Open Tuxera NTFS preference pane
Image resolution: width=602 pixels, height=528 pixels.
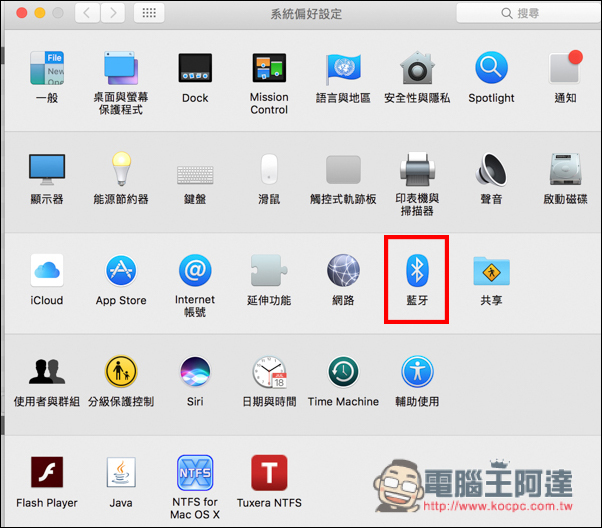(269, 473)
